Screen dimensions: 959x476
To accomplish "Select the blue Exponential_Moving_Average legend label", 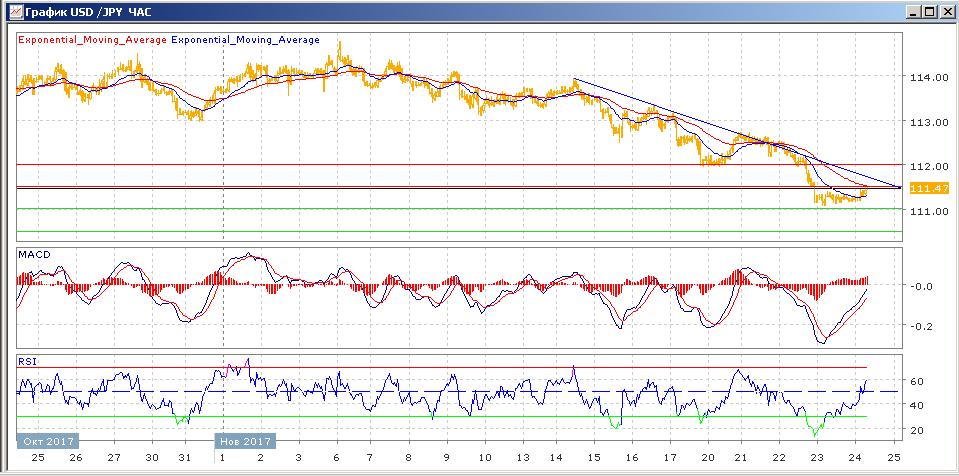I will point(246,40).
